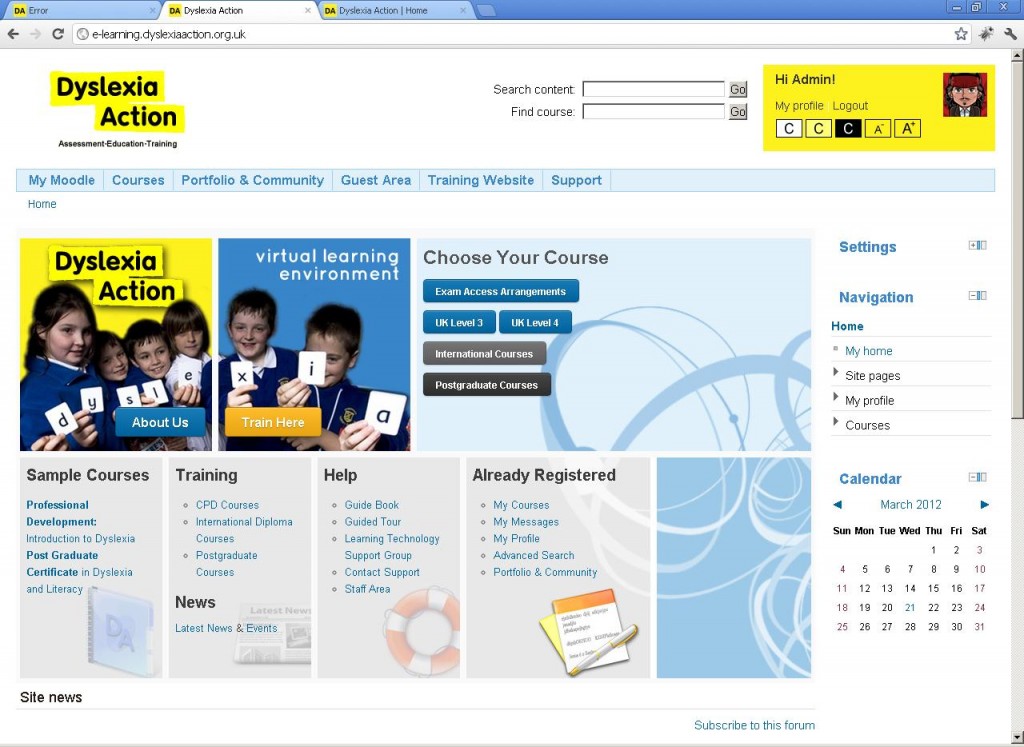Screen dimensions: 1024x747
Task: Decrease text size with A- button
Action: pos(877,129)
